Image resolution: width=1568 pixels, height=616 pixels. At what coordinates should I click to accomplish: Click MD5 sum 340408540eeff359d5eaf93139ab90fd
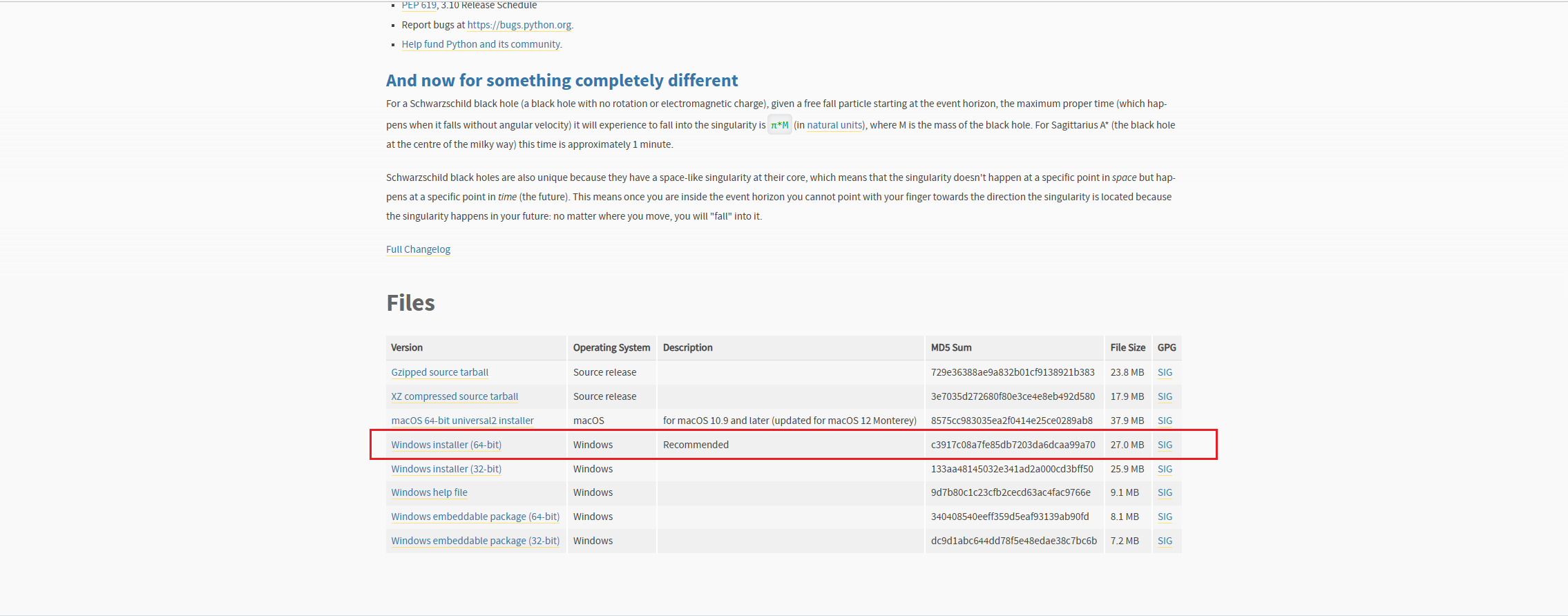1010,517
